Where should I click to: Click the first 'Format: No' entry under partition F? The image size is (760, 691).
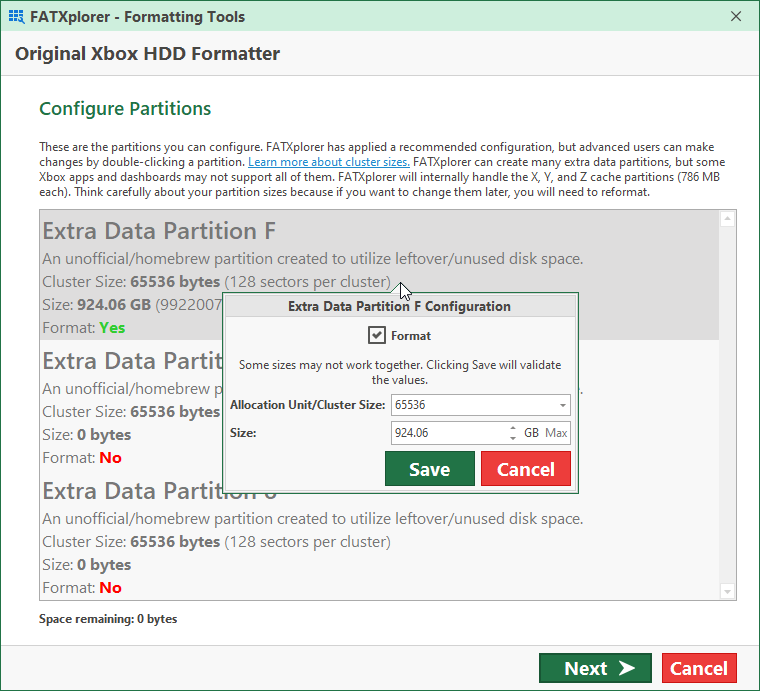(x=82, y=457)
